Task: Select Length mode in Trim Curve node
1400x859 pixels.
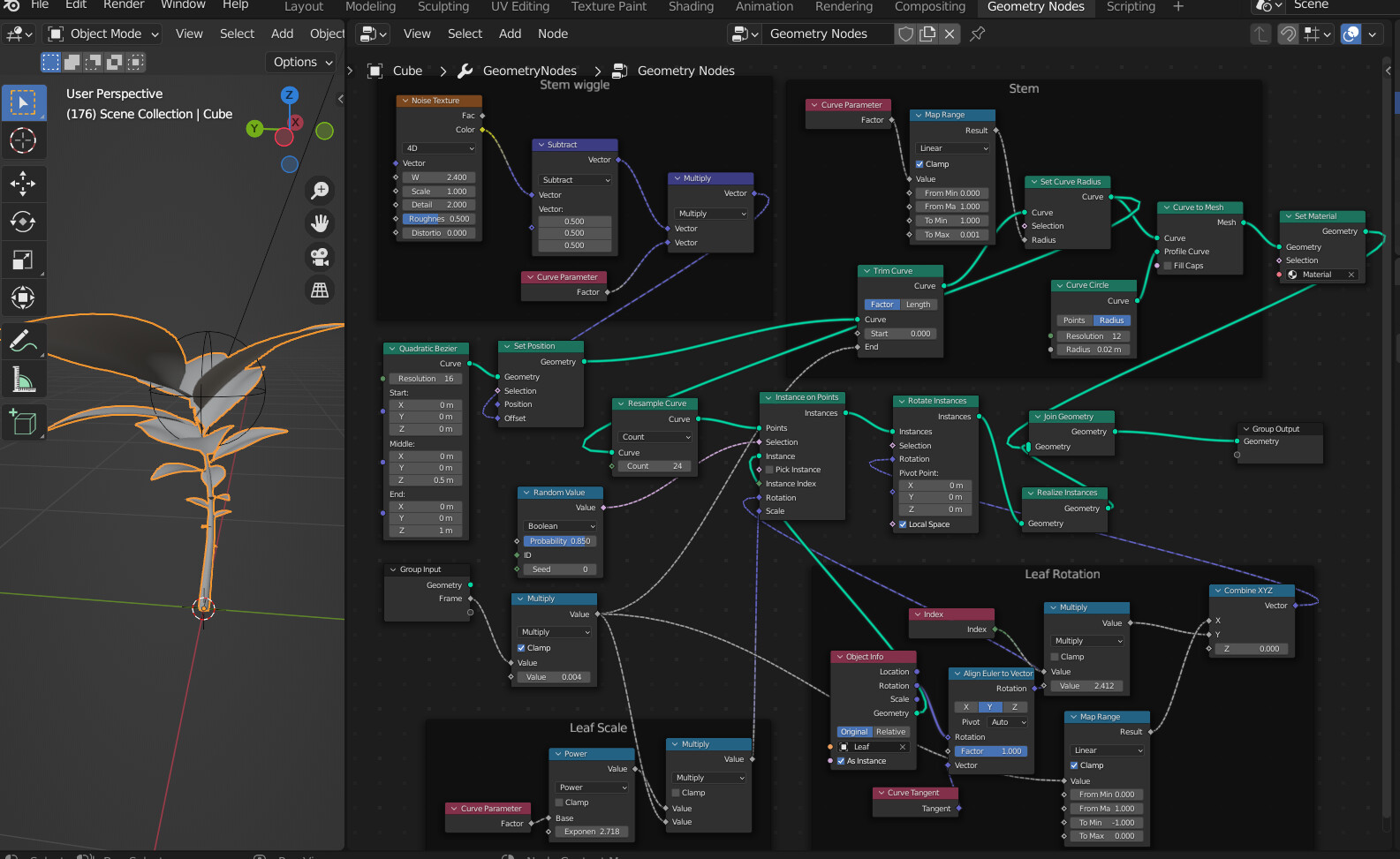Action: [918, 305]
